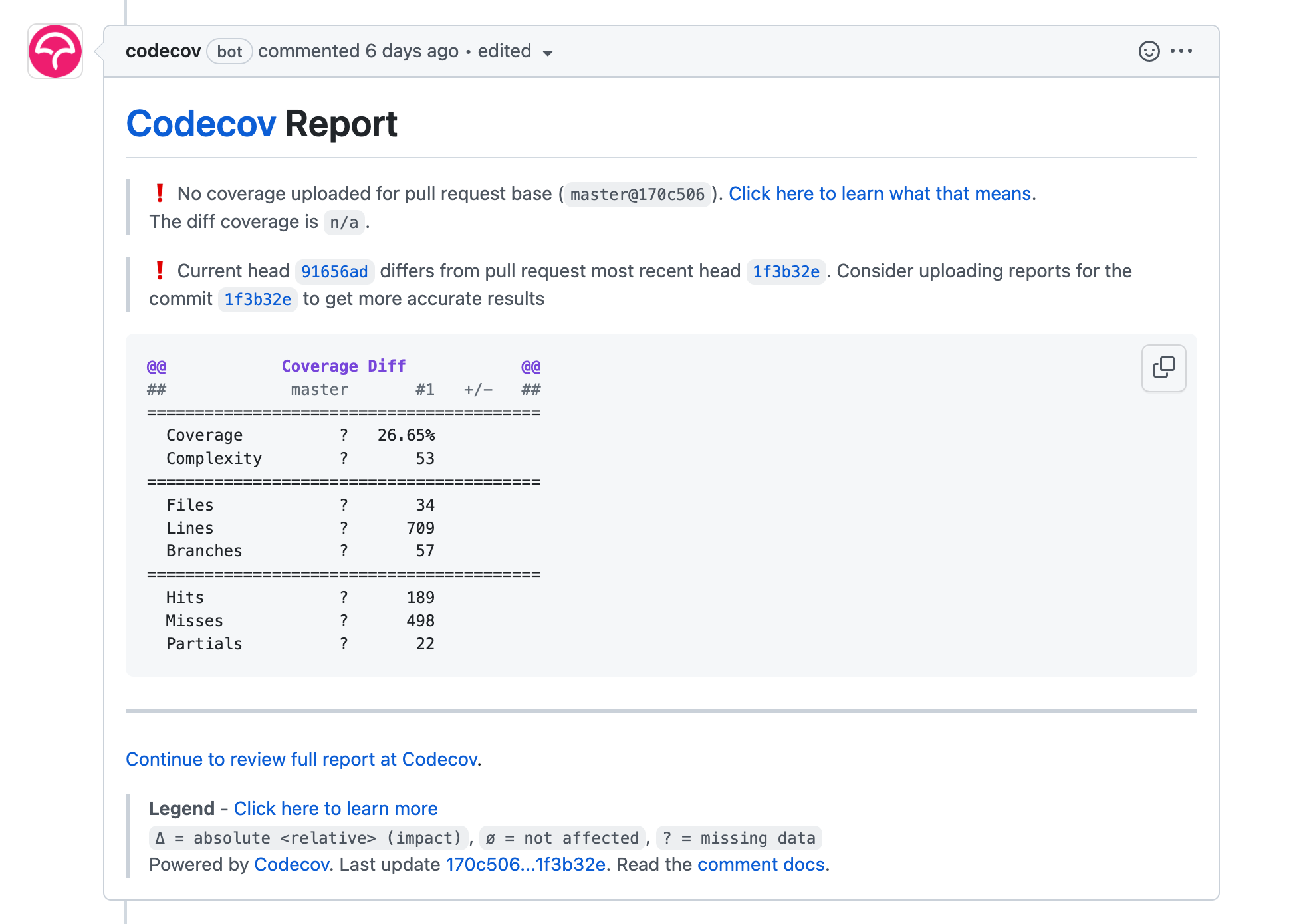Screen dimensions: 1295x924
Task: Open the three-dot comment options menu
Action: point(1181,51)
